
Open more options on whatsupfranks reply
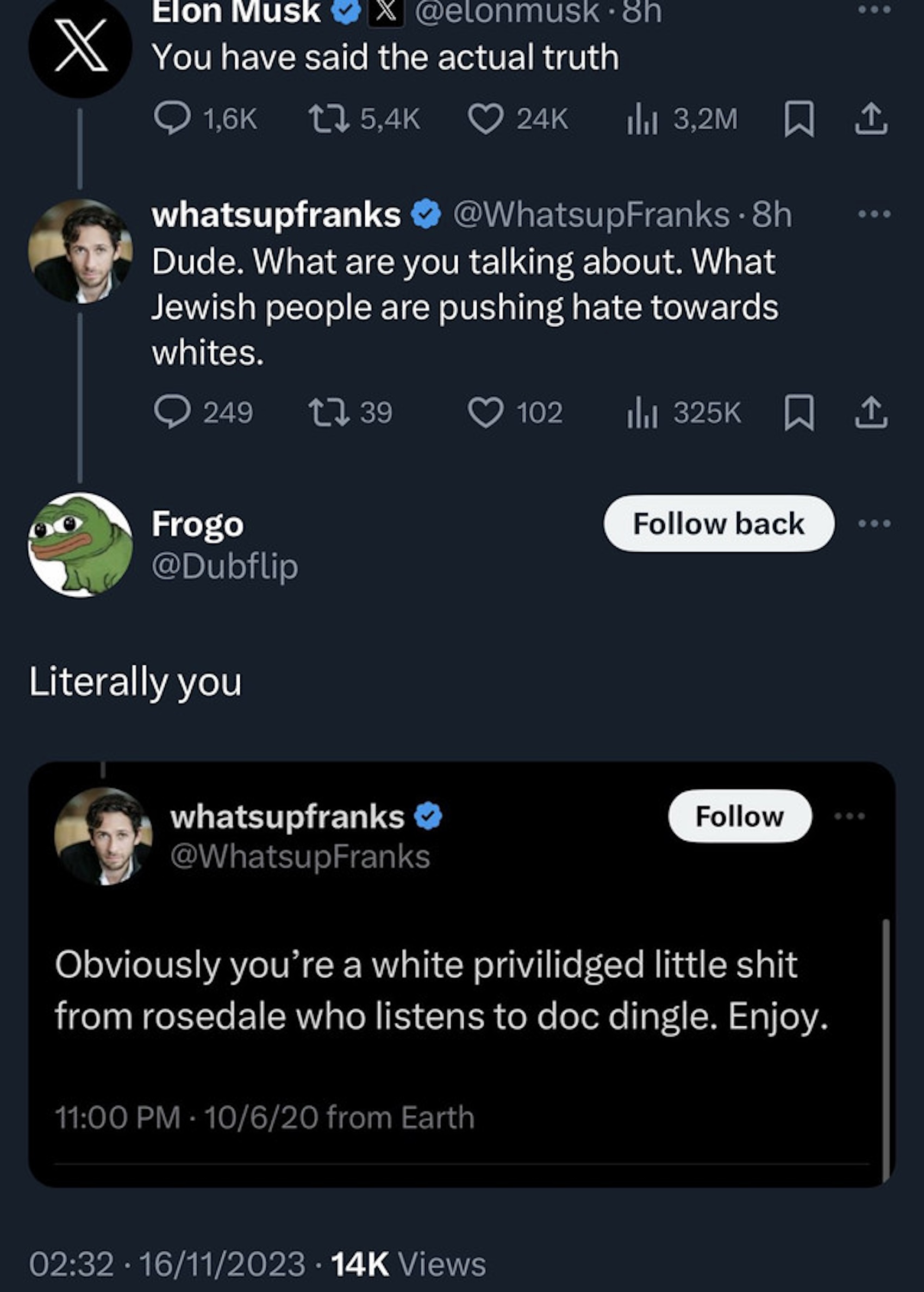point(874,215)
